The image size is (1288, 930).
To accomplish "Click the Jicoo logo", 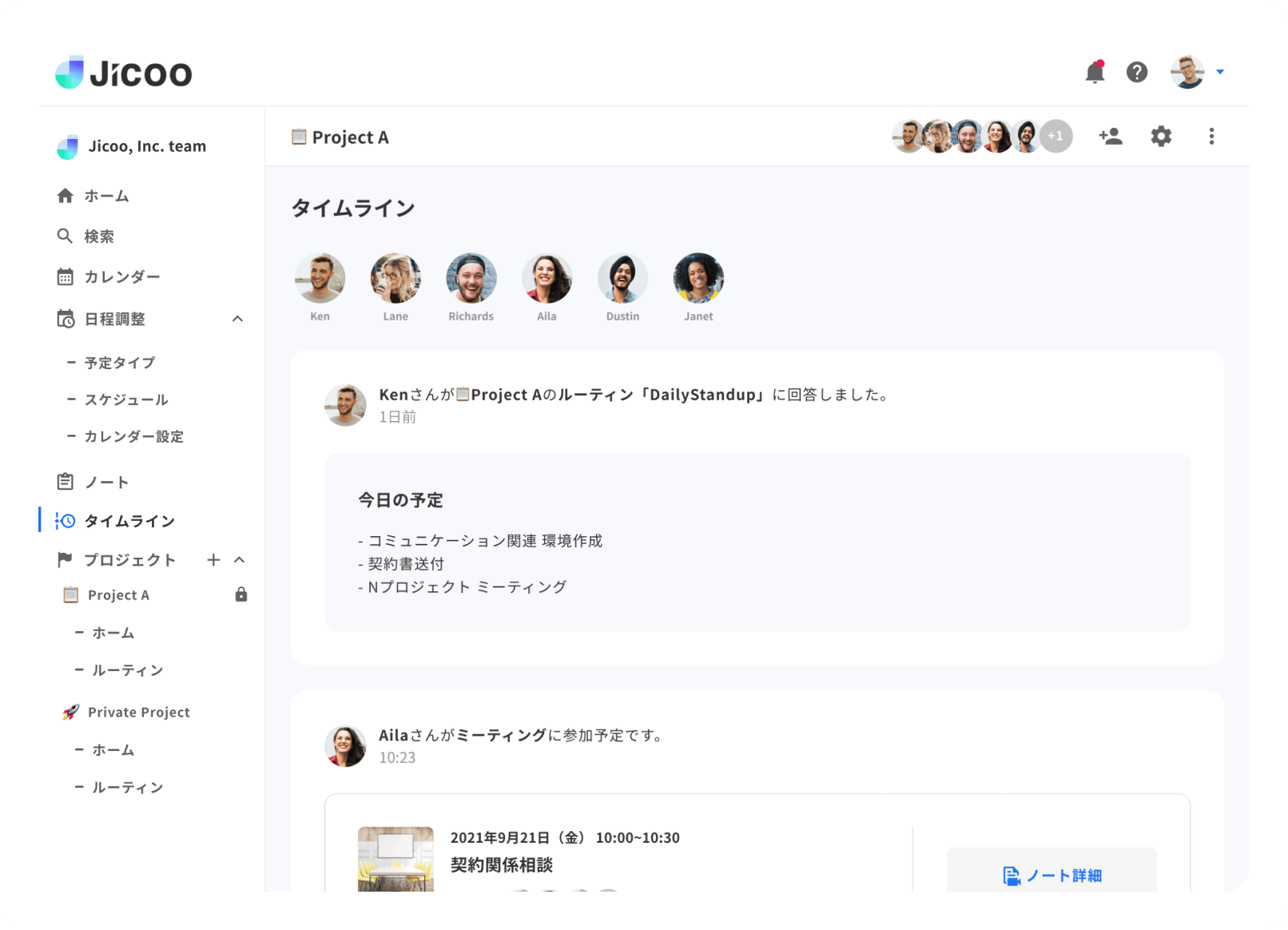I will pos(123,72).
